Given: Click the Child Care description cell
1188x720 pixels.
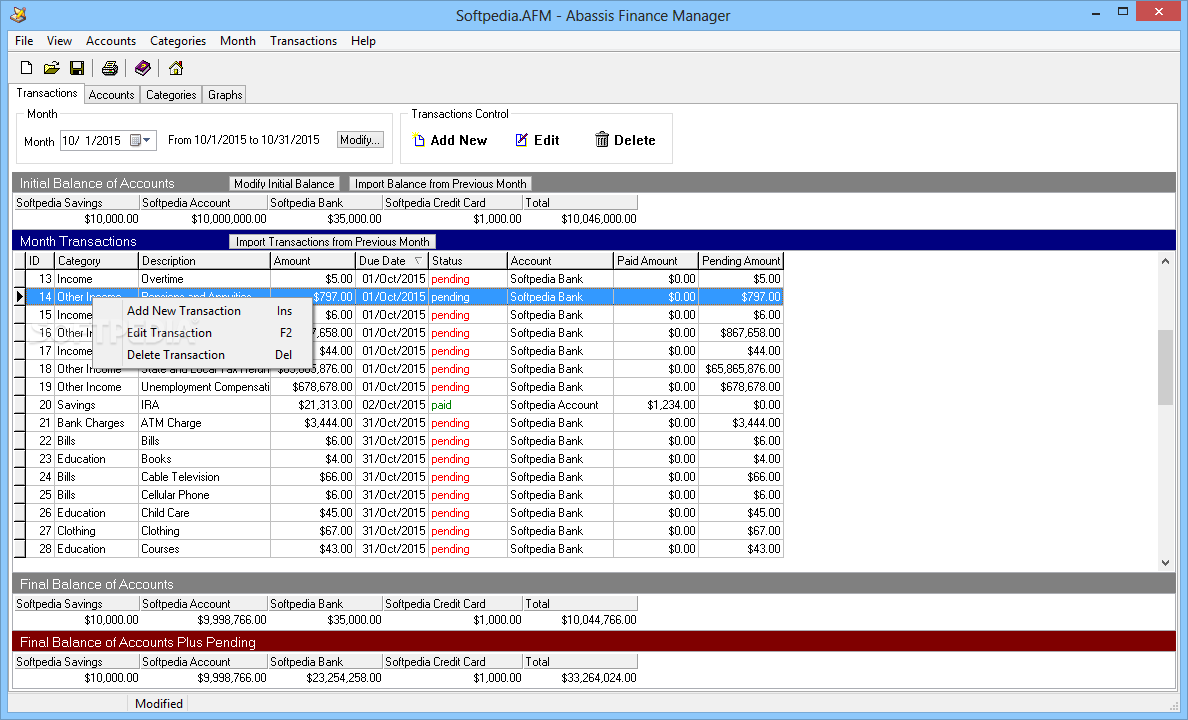Looking at the screenshot, I should tap(205, 513).
